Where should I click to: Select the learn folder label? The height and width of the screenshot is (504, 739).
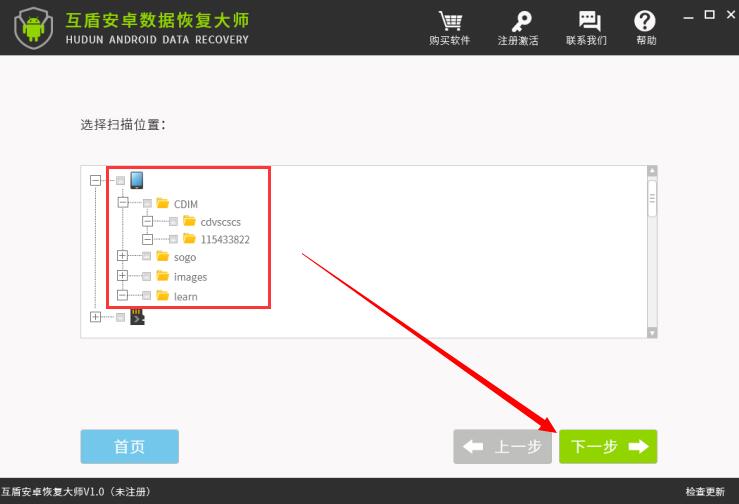[186, 297]
